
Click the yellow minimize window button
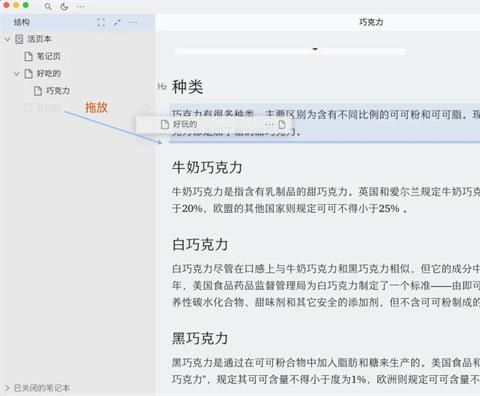click(x=16, y=5)
